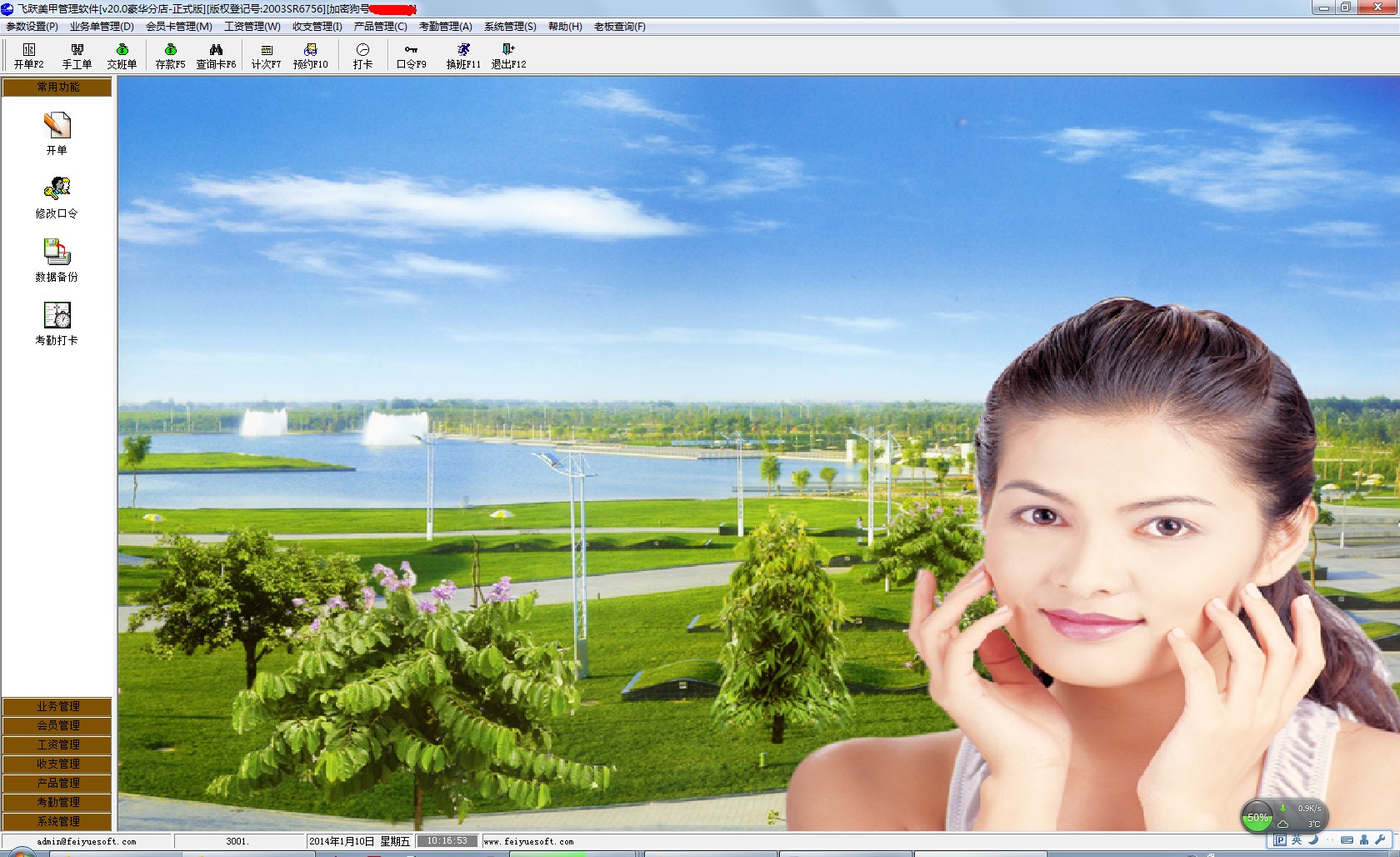Expand the 业务管理 sidebar section
The image size is (1400, 857).
point(57,706)
